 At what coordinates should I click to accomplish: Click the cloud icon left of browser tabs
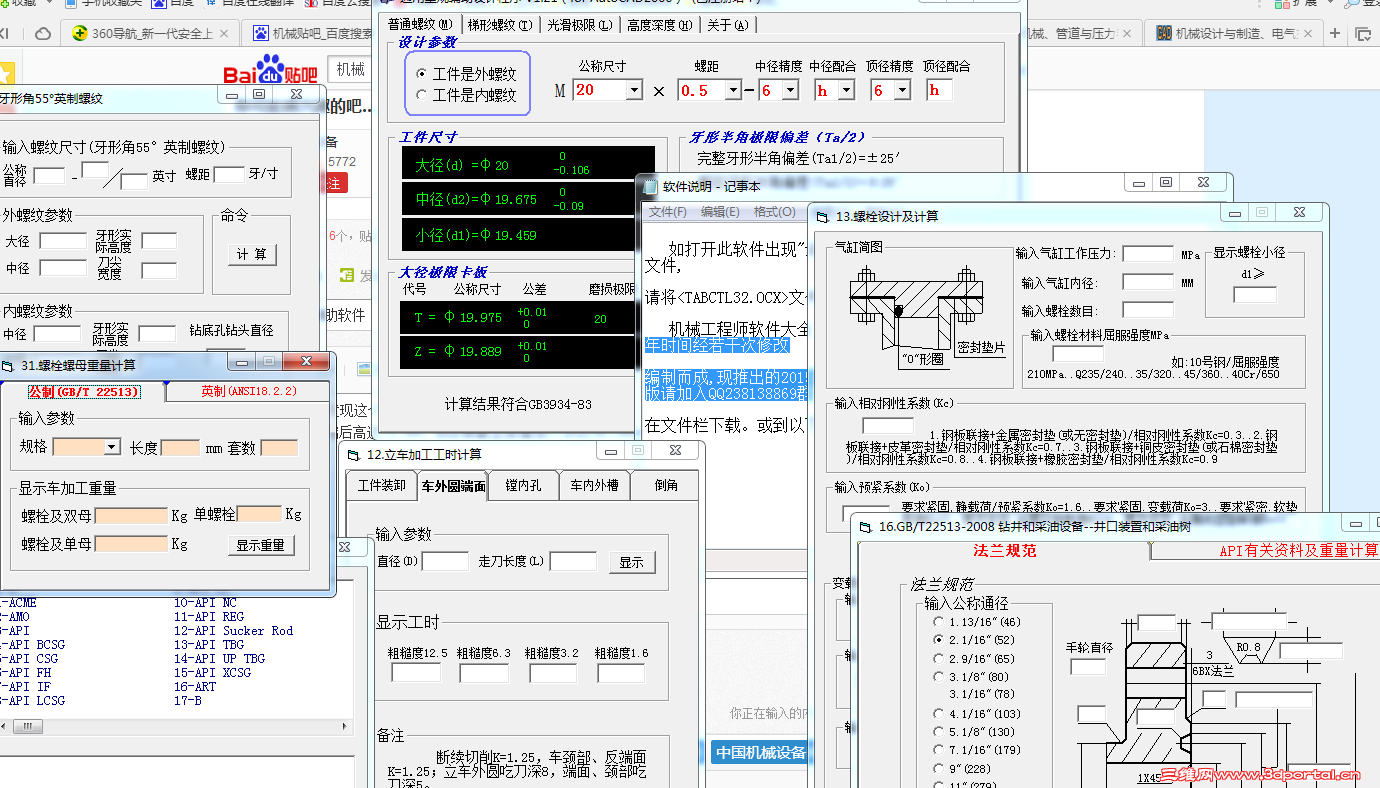point(43,33)
